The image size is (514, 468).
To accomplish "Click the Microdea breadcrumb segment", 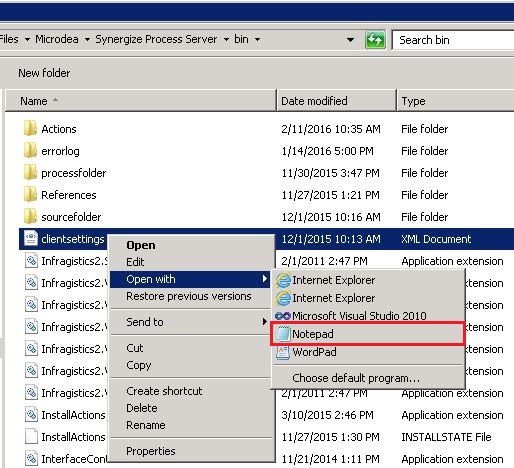I will click(x=57, y=39).
